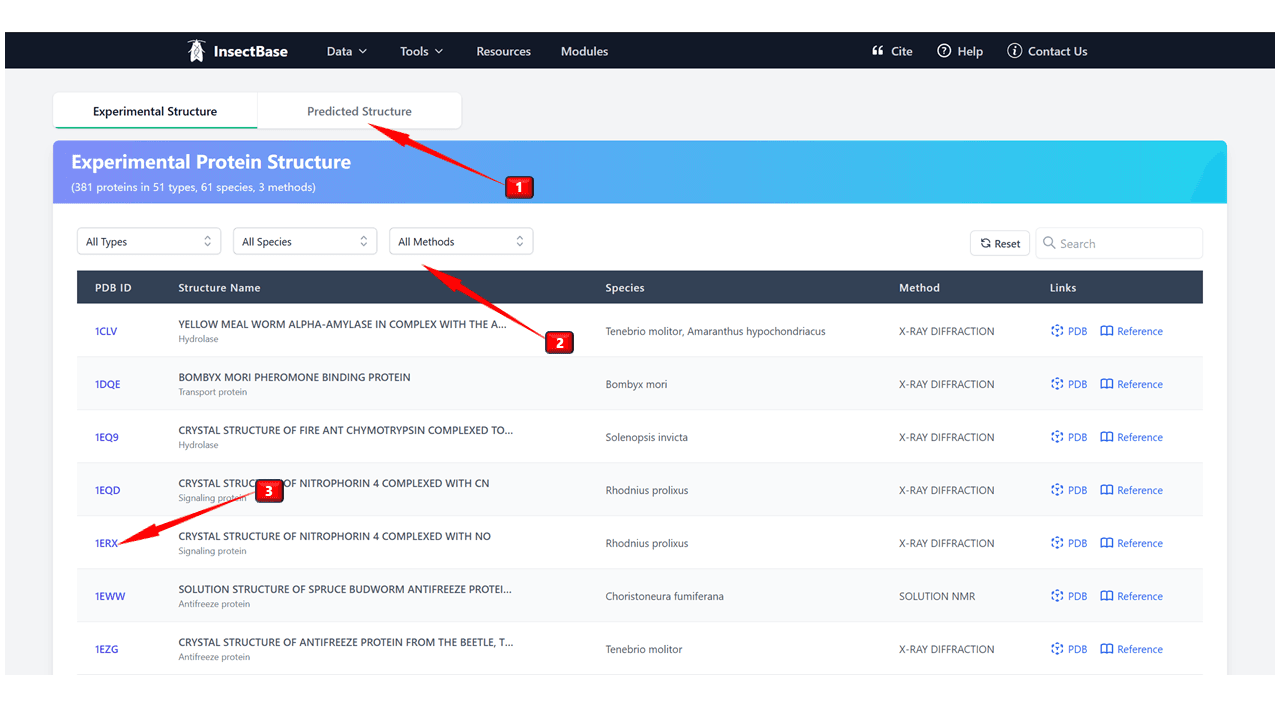Switch to the Predicted Structure tab
The width and height of the screenshot is (1280, 720).
point(359,111)
